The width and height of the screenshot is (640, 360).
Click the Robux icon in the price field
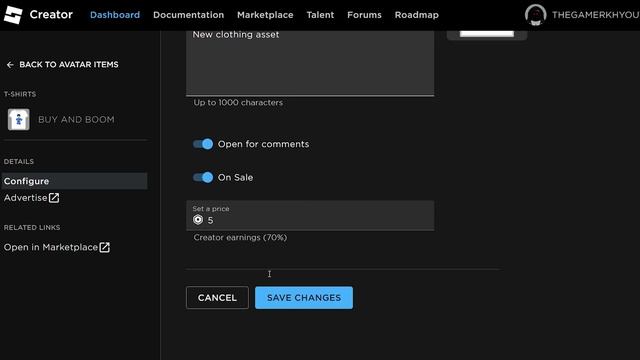tap(198, 220)
